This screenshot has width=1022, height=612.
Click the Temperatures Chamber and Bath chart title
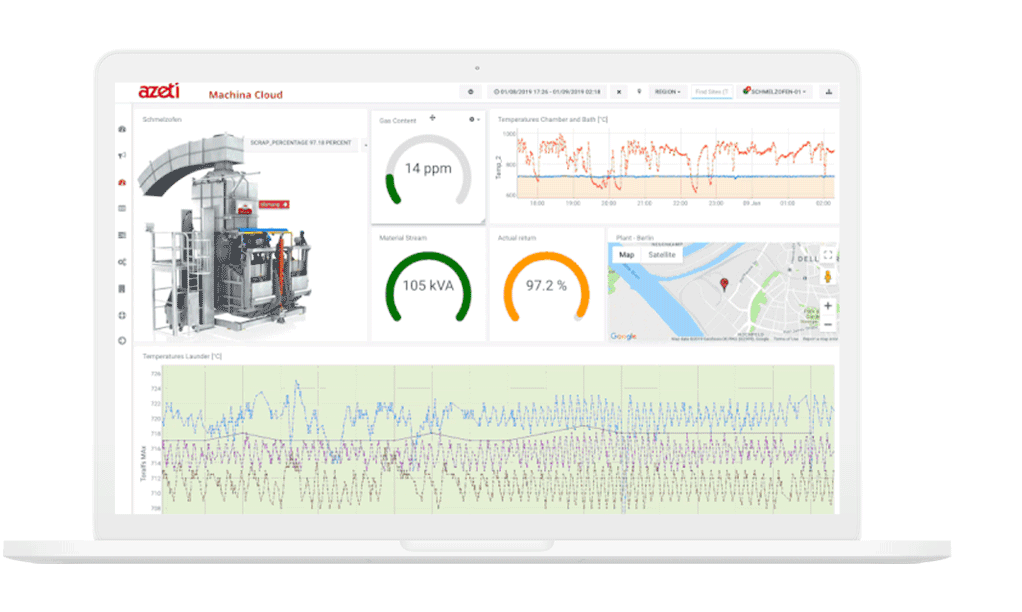553,119
